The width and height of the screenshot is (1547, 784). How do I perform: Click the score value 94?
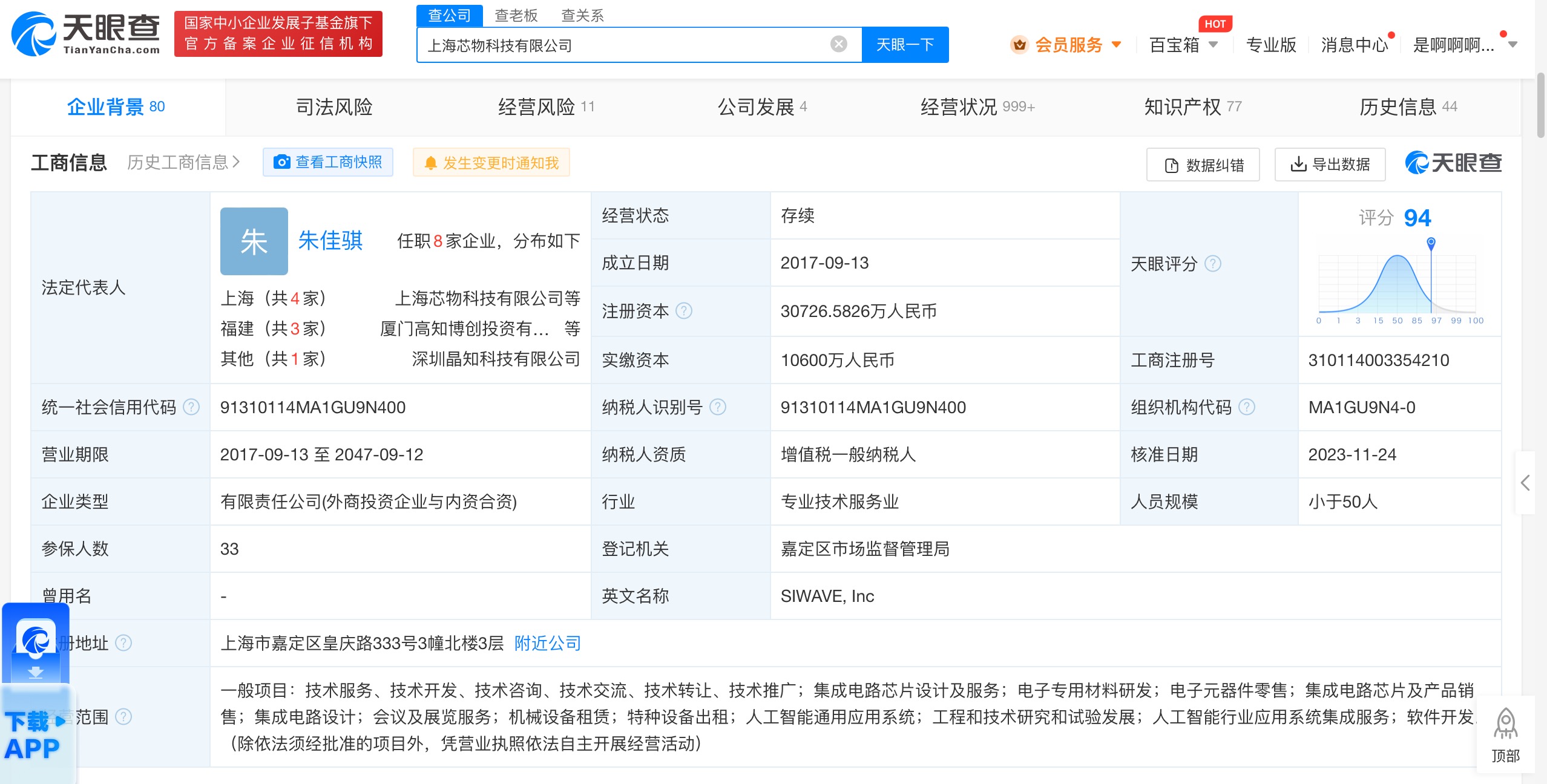click(1417, 218)
